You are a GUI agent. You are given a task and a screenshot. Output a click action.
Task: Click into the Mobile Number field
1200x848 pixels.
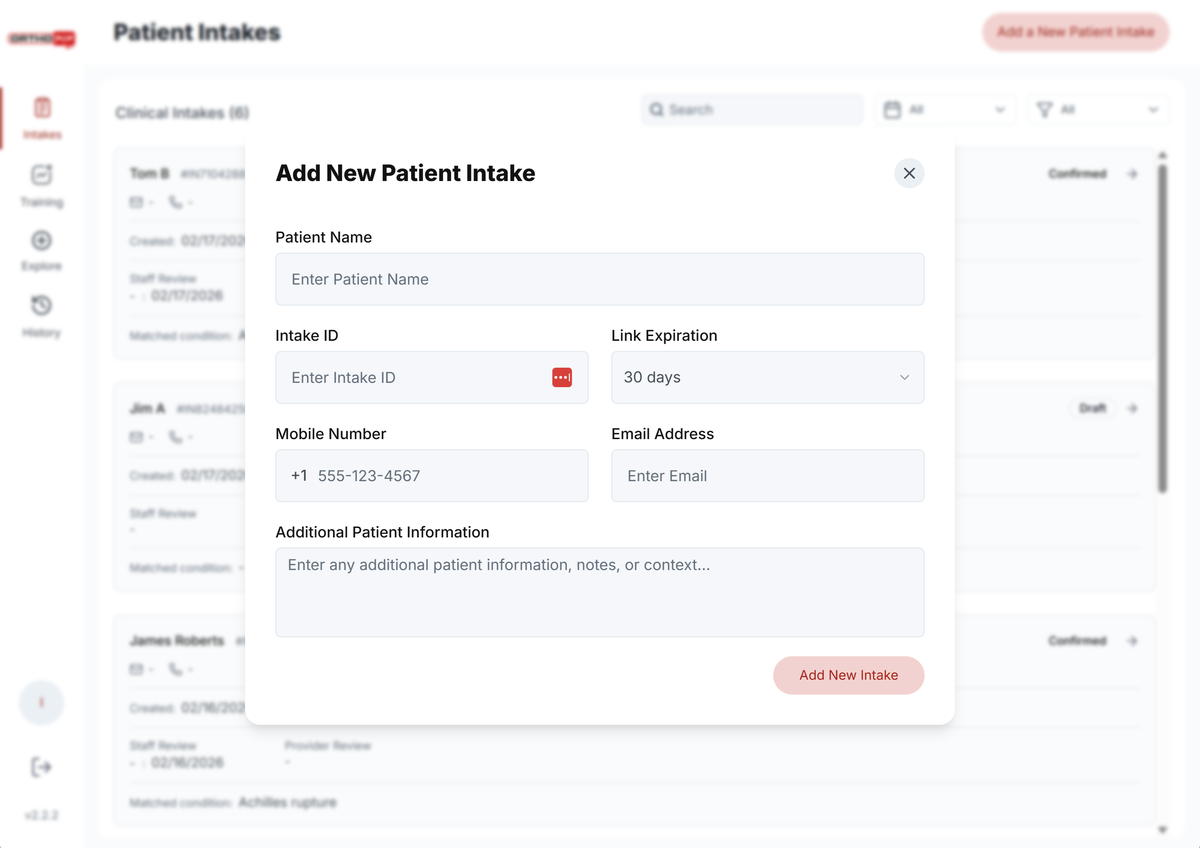(445, 476)
